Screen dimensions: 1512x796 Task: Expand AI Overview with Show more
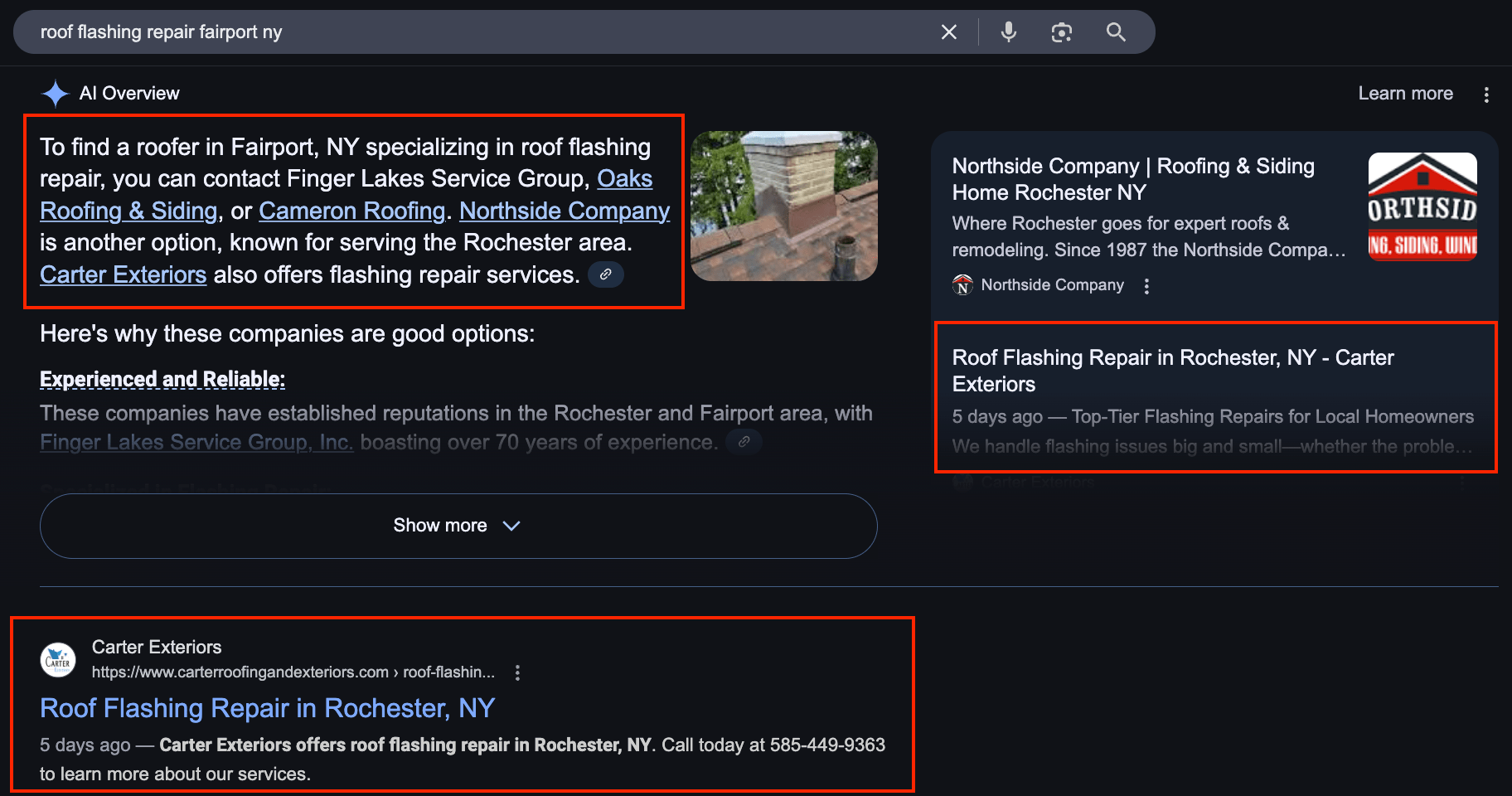point(458,526)
